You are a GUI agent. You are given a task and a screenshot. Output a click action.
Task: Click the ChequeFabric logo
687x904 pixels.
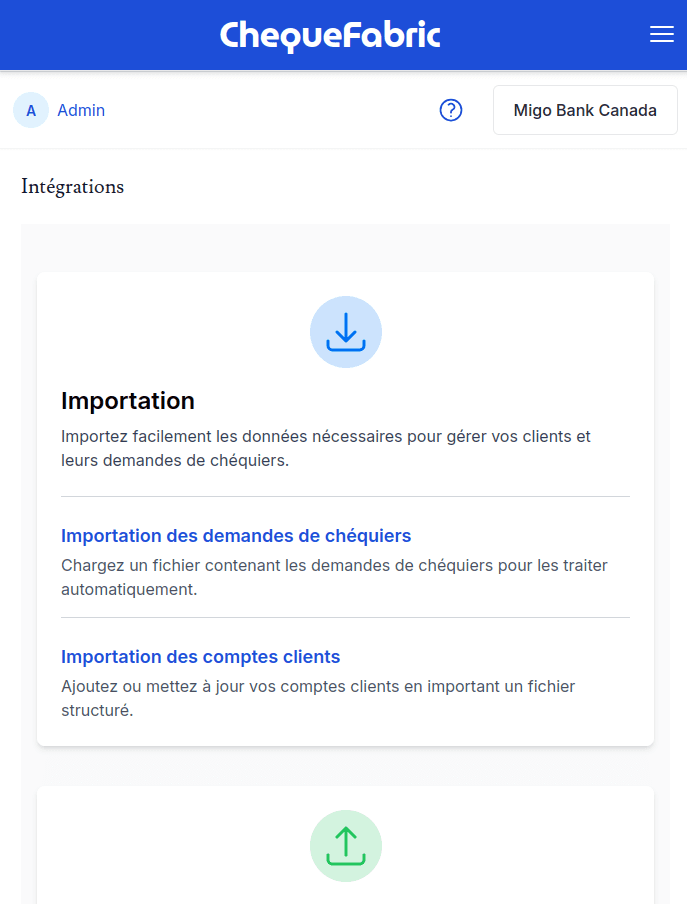[x=330, y=35]
